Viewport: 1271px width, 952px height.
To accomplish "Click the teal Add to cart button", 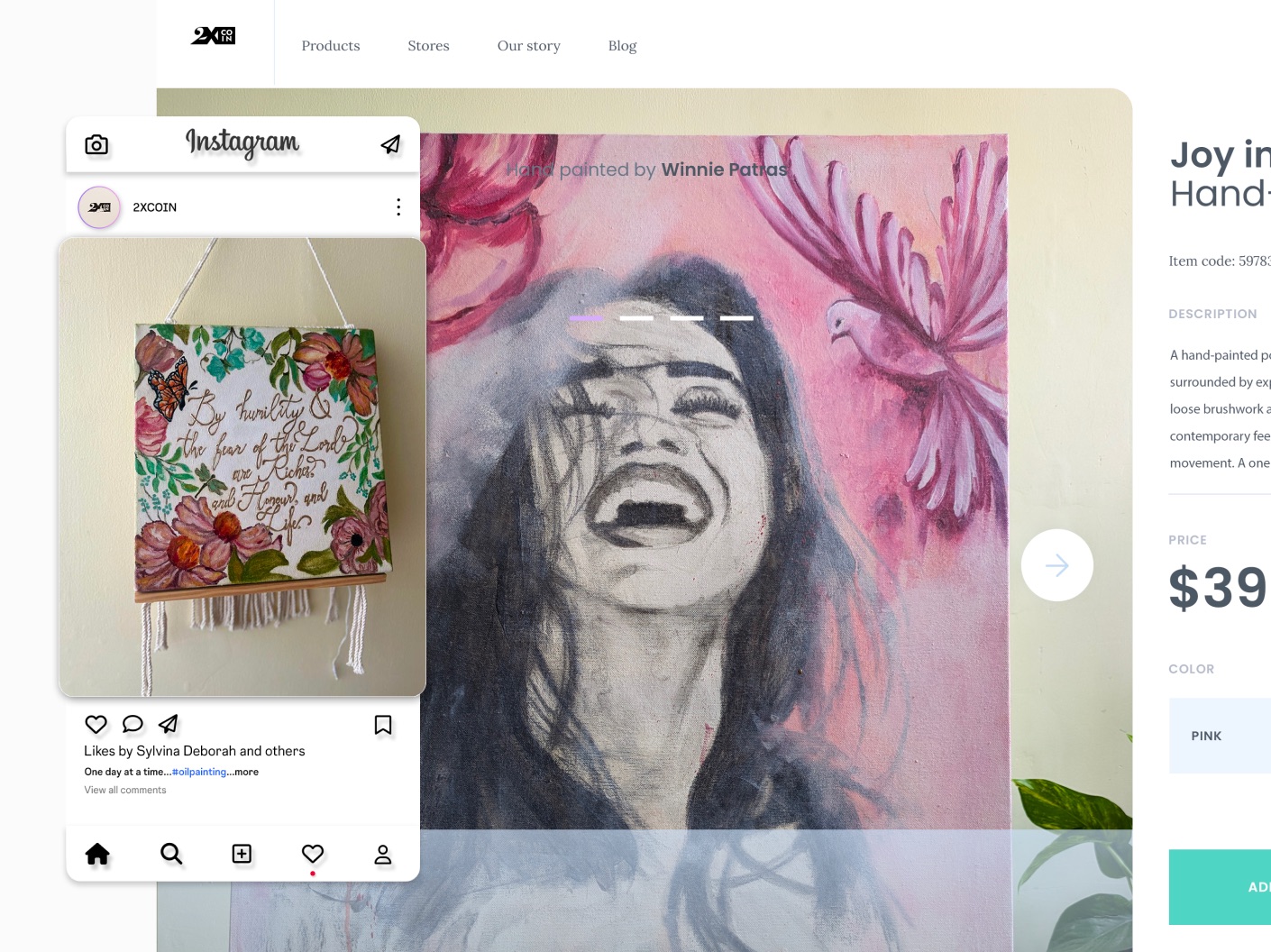I will tap(1220, 887).
